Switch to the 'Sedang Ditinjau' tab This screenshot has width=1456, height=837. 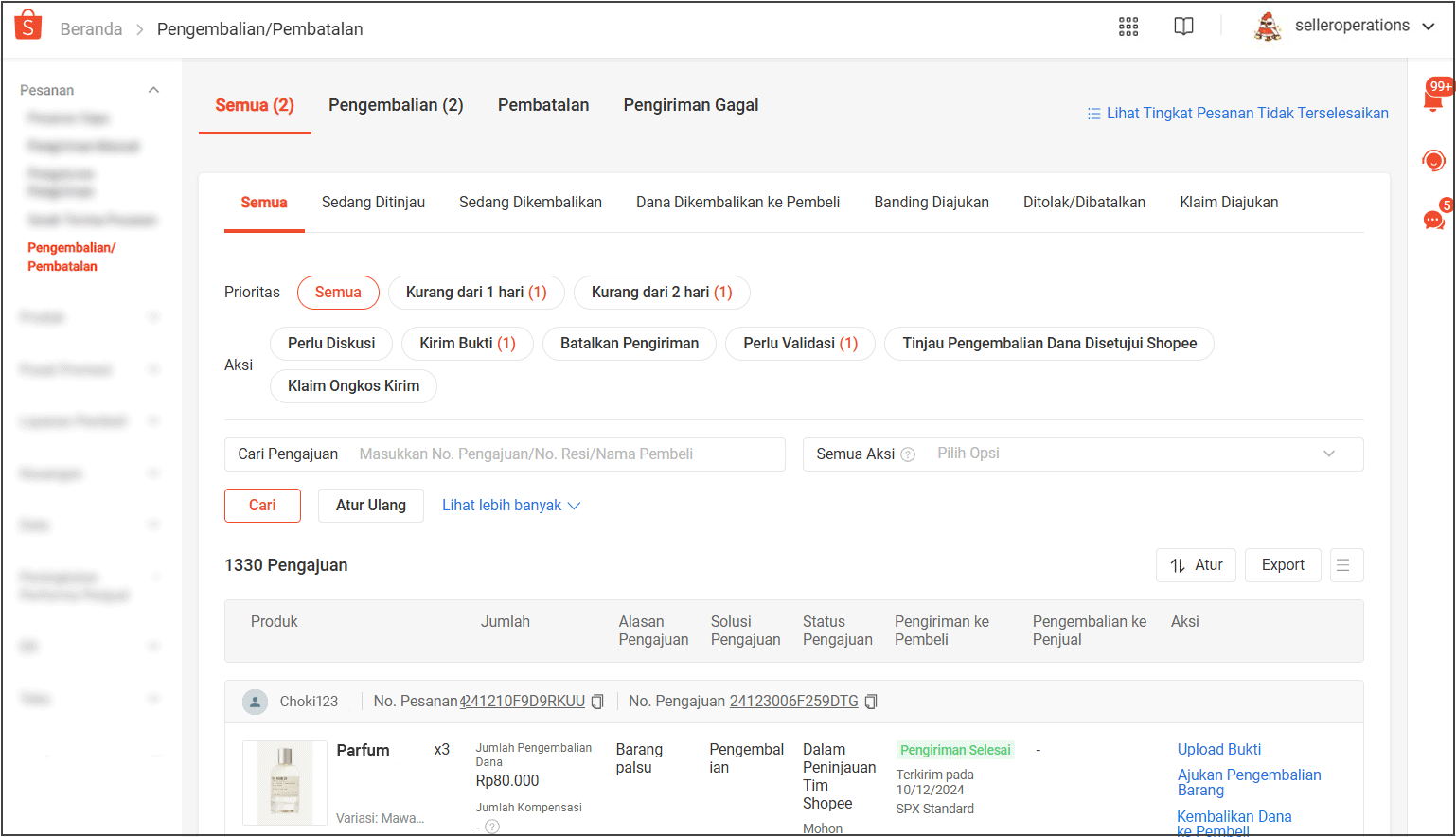(x=373, y=203)
